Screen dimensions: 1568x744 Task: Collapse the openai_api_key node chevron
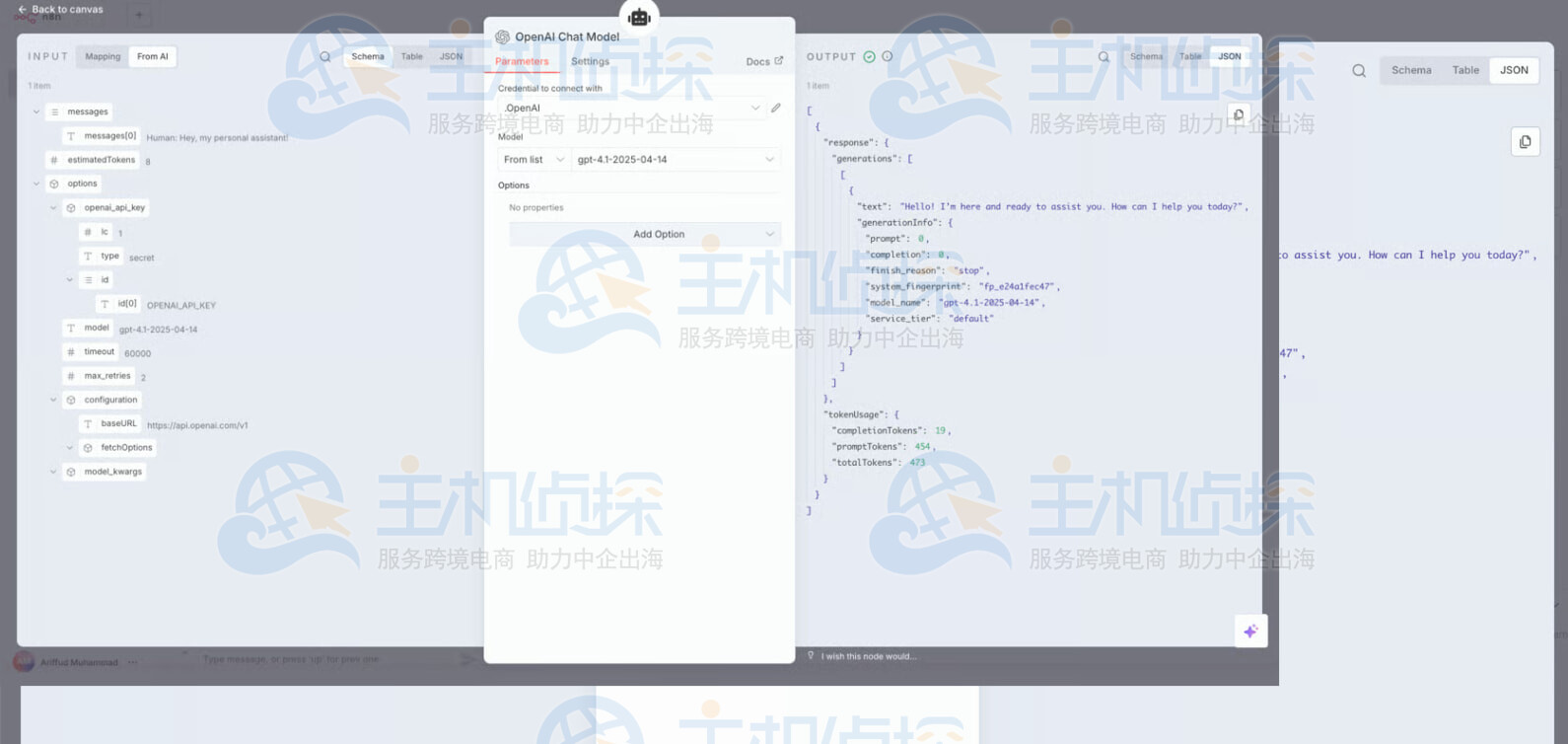tap(53, 208)
